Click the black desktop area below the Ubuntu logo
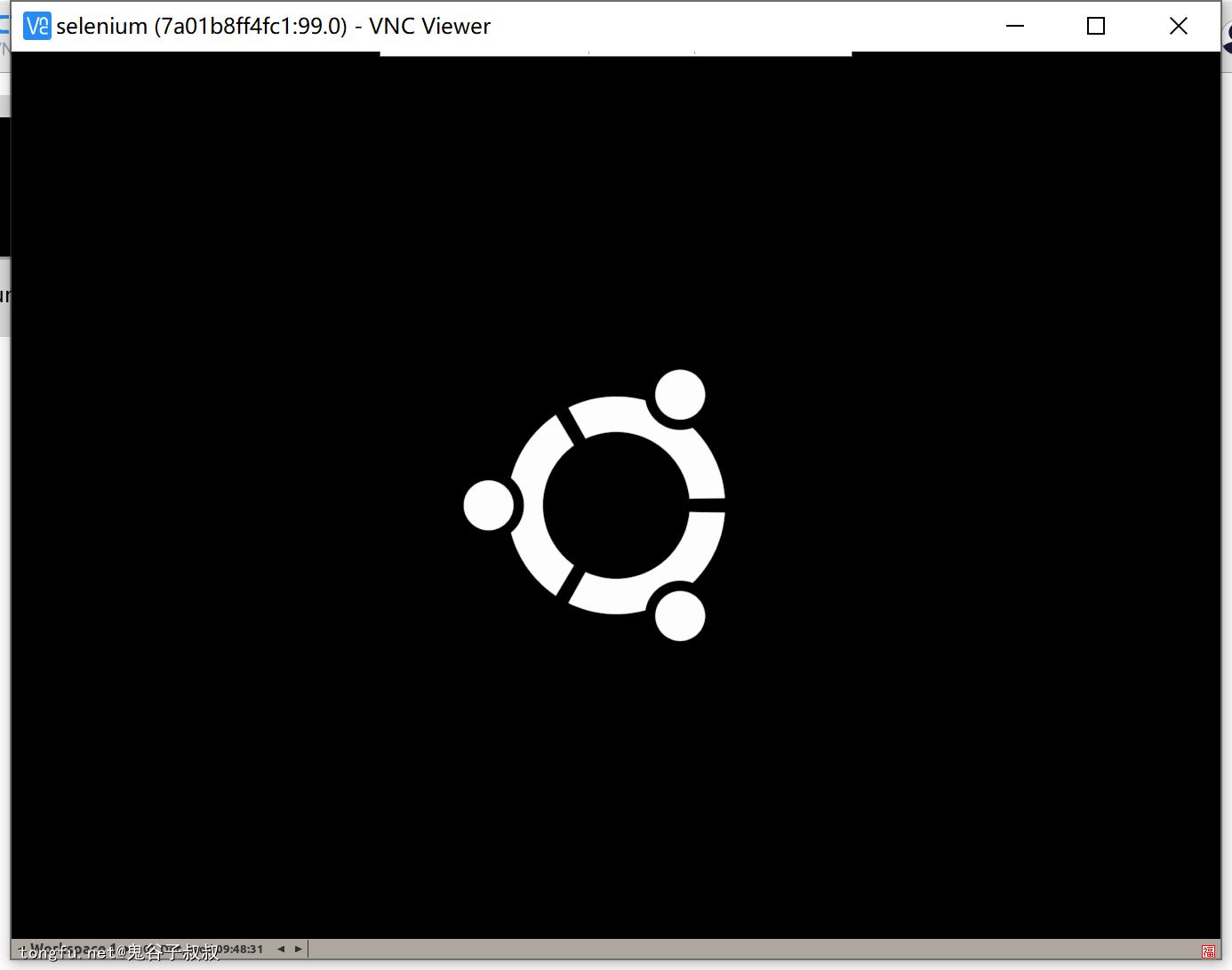Viewport: 1232px width, 970px height. coord(613,782)
